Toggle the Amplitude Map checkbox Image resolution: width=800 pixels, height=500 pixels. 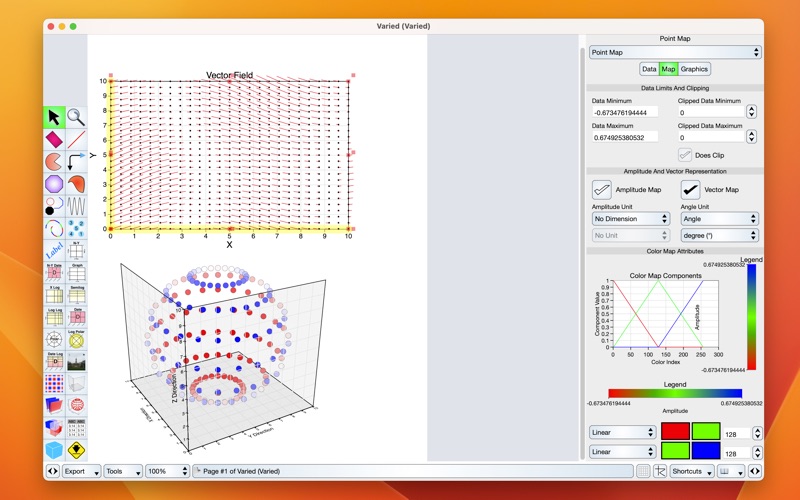[601, 189]
